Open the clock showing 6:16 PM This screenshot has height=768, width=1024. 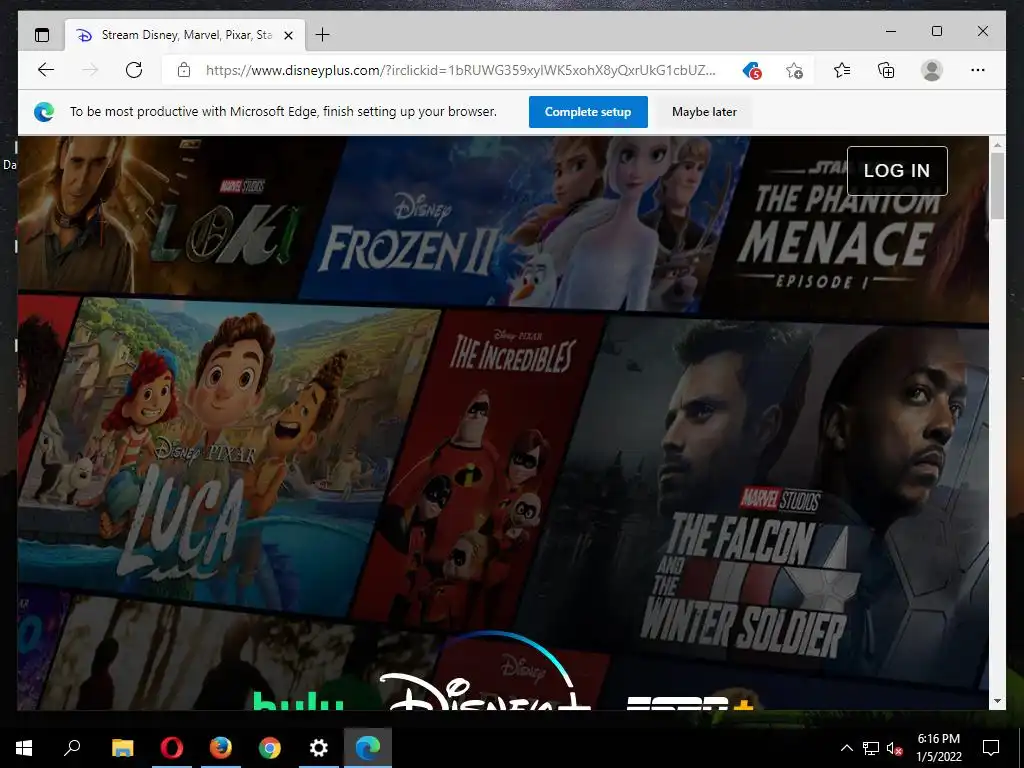click(938, 747)
